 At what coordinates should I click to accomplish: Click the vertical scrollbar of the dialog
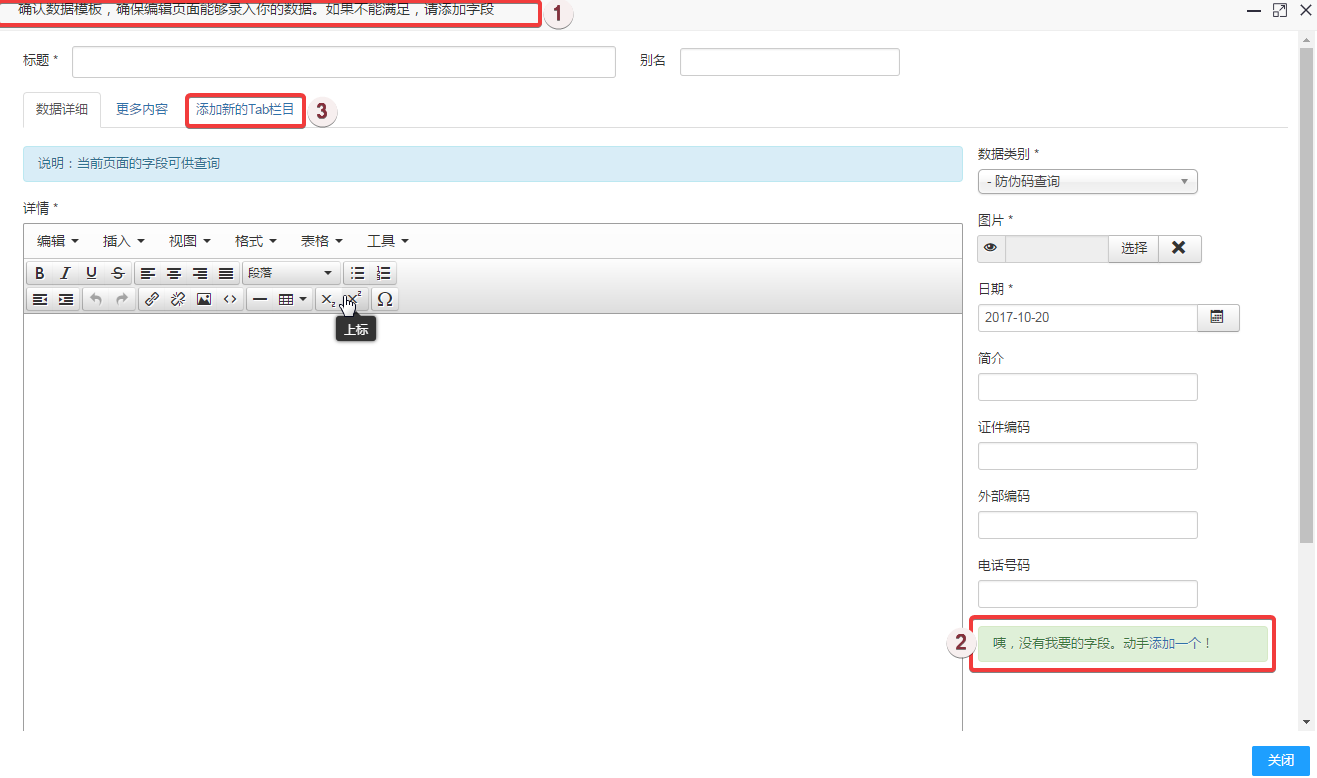(1306, 295)
